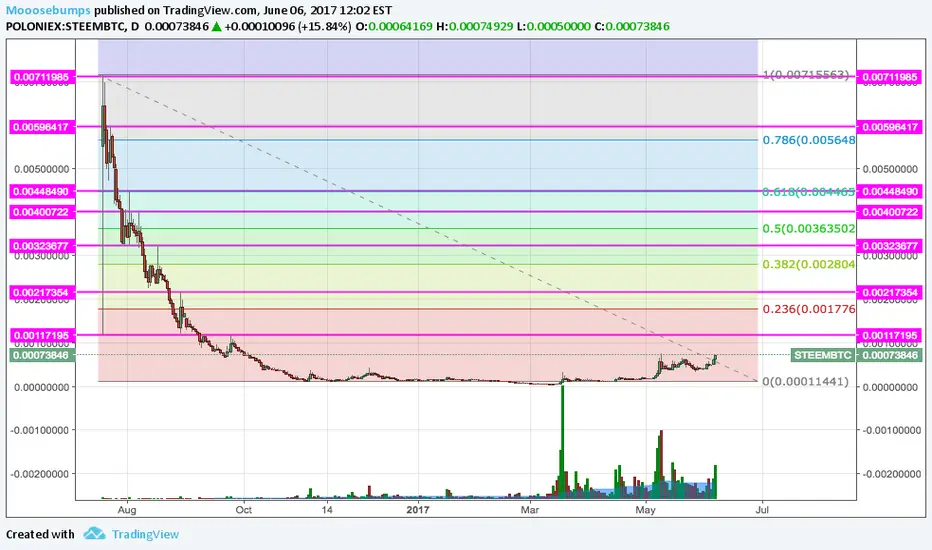Click the 0.00000000 tick on right axis
Image resolution: width=932 pixels, height=550 pixels.
click(x=891, y=386)
